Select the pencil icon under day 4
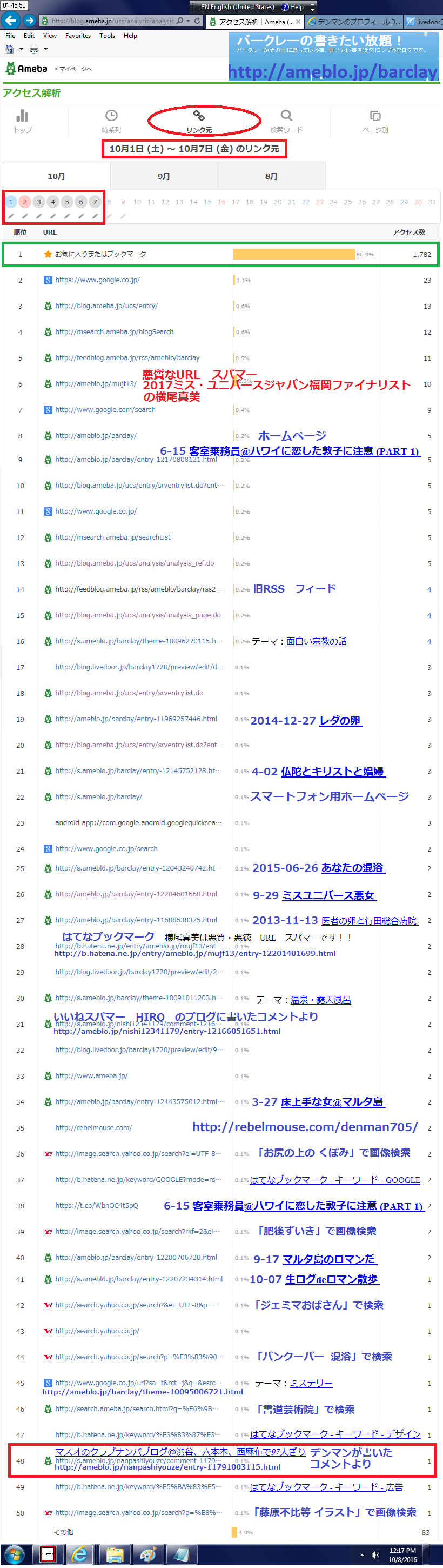Viewport: 443px width, 1568px height. tap(53, 216)
